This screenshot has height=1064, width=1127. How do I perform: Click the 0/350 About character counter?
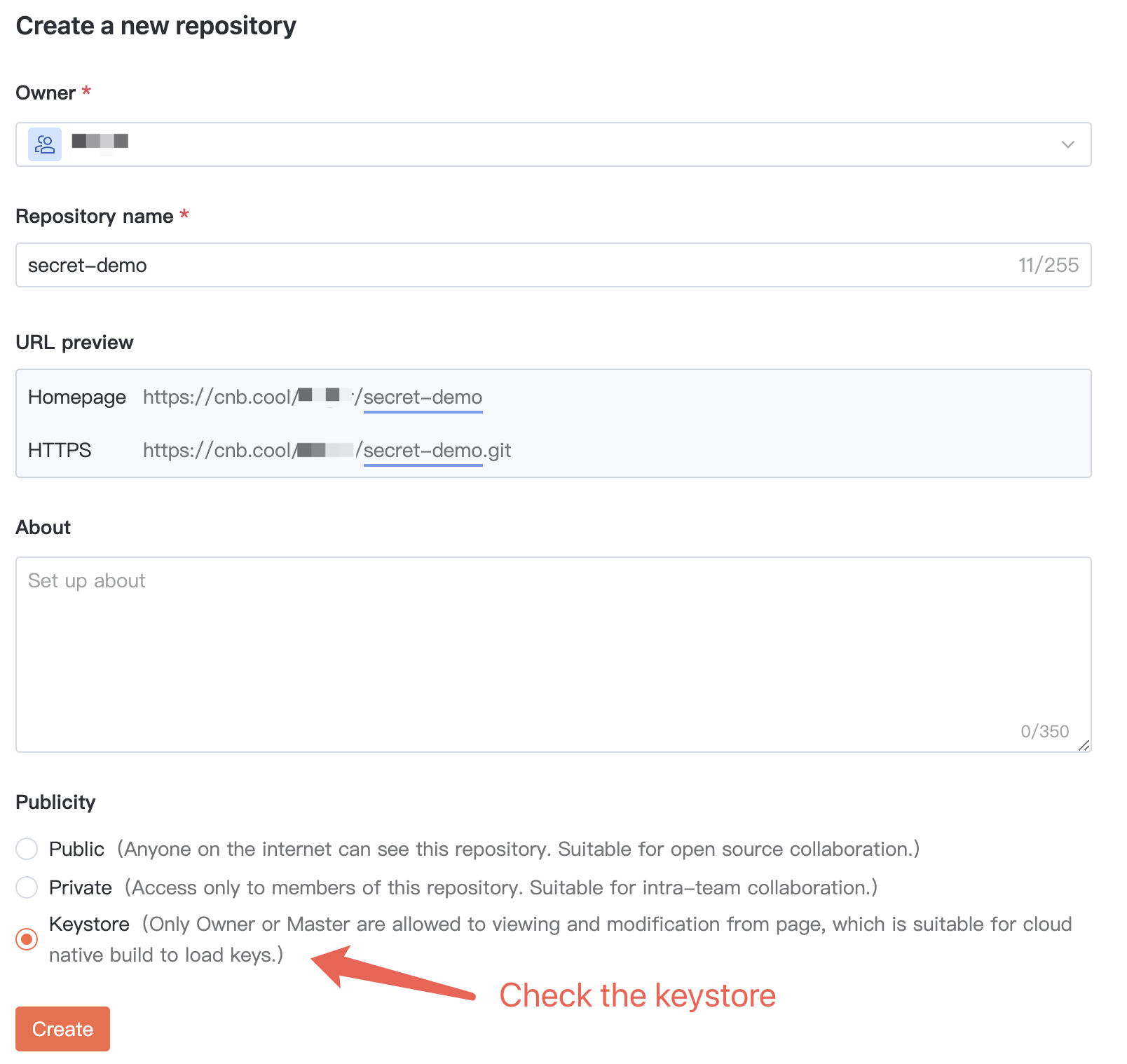click(1044, 731)
